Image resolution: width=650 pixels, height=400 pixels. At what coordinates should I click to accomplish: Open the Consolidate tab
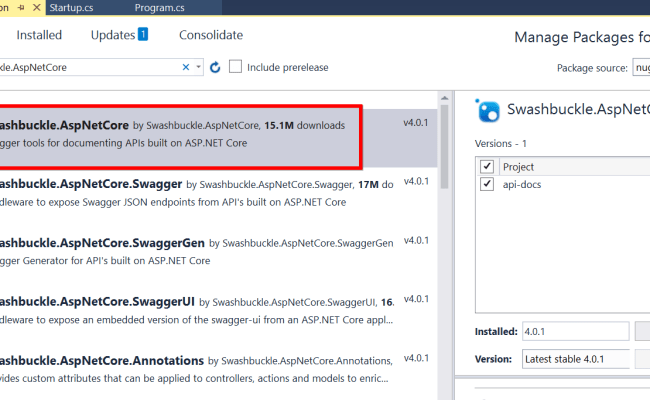point(210,35)
